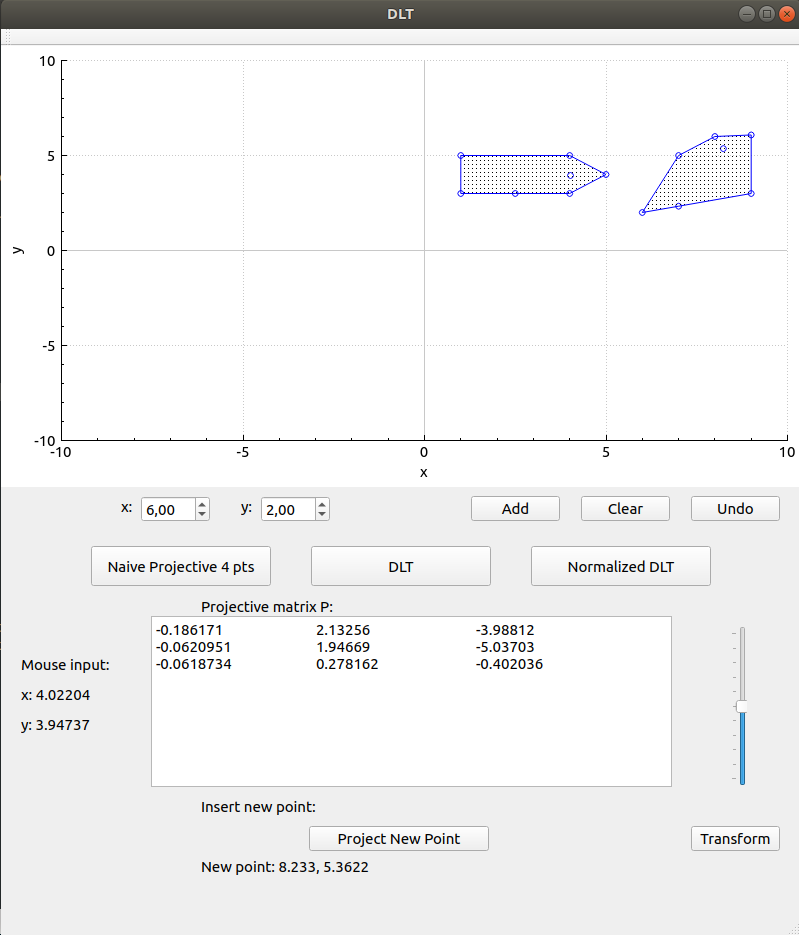Click matrix value -0.402036
The height and width of the screenshot is (935, 799).
(x=509, y=664)
